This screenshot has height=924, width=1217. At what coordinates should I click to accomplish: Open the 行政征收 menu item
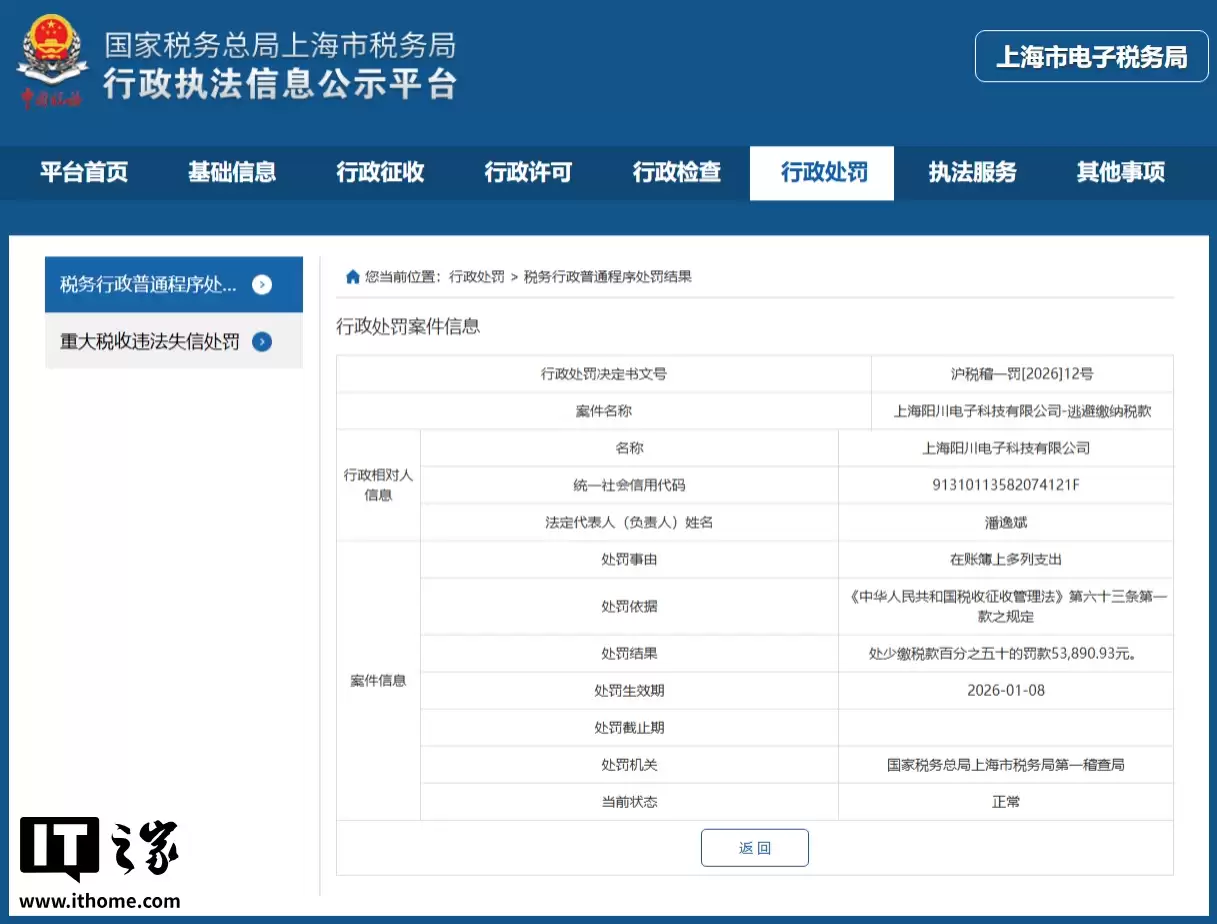tap(379, 172)
